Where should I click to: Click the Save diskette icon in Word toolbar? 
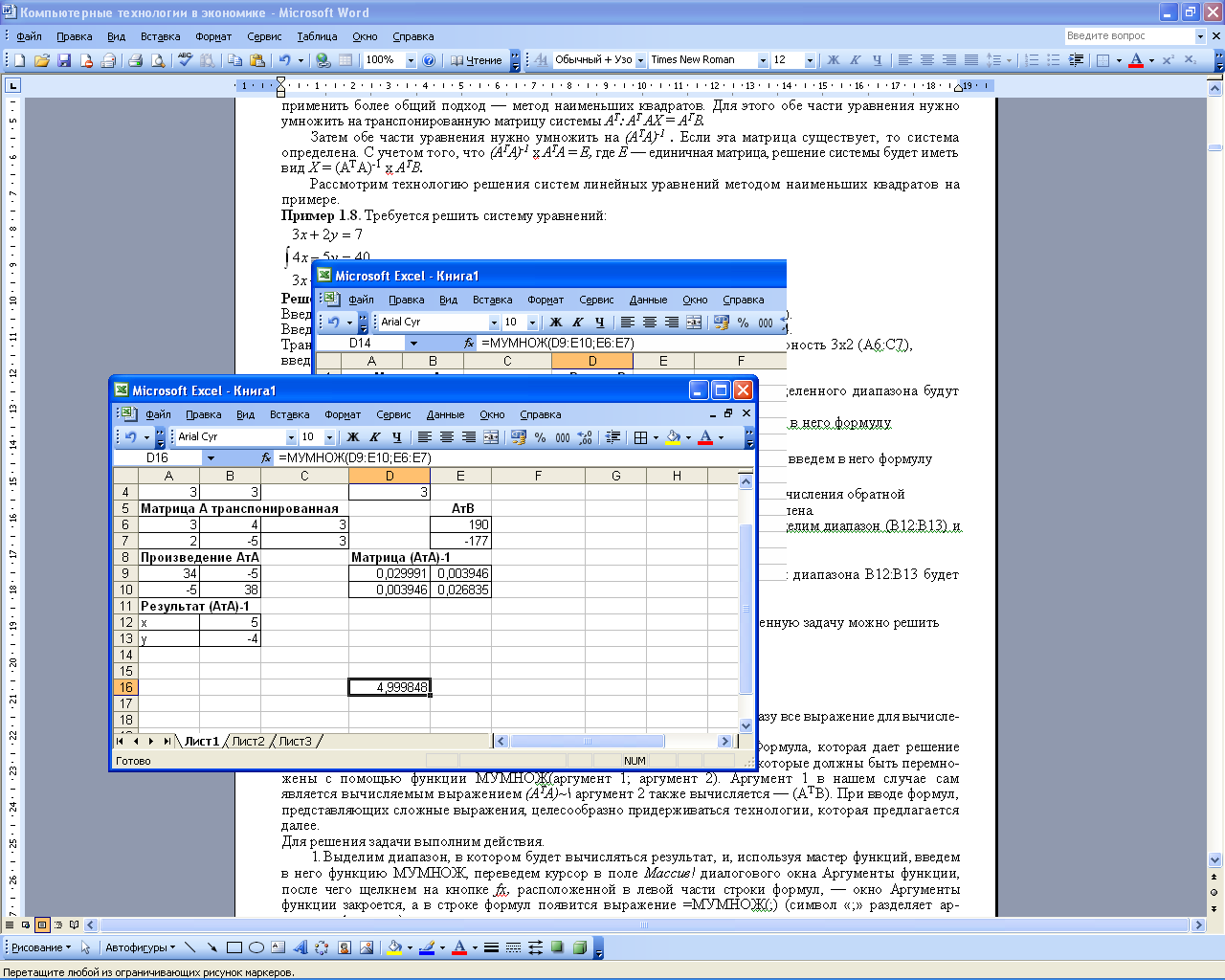pos(64,60)
